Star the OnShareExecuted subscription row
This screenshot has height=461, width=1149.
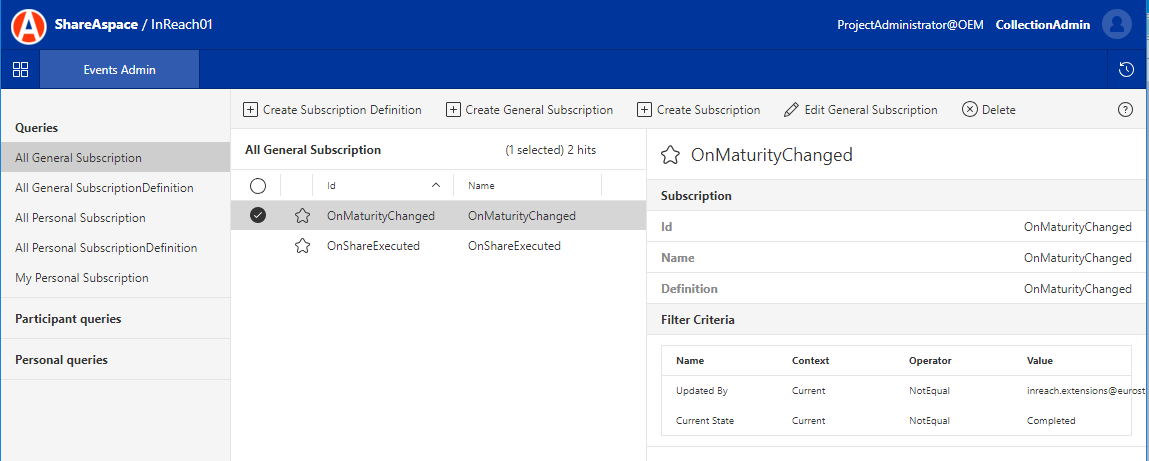302,246
